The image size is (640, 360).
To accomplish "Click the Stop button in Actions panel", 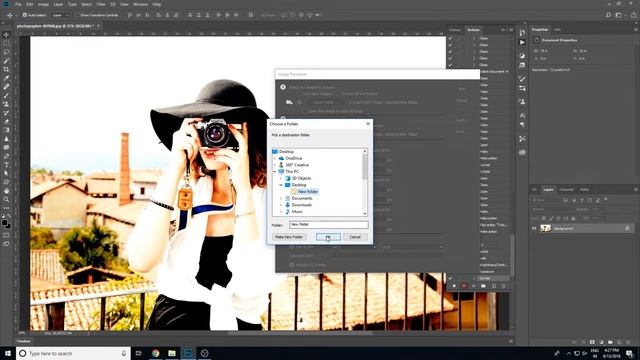I will (x=454, y=286).
